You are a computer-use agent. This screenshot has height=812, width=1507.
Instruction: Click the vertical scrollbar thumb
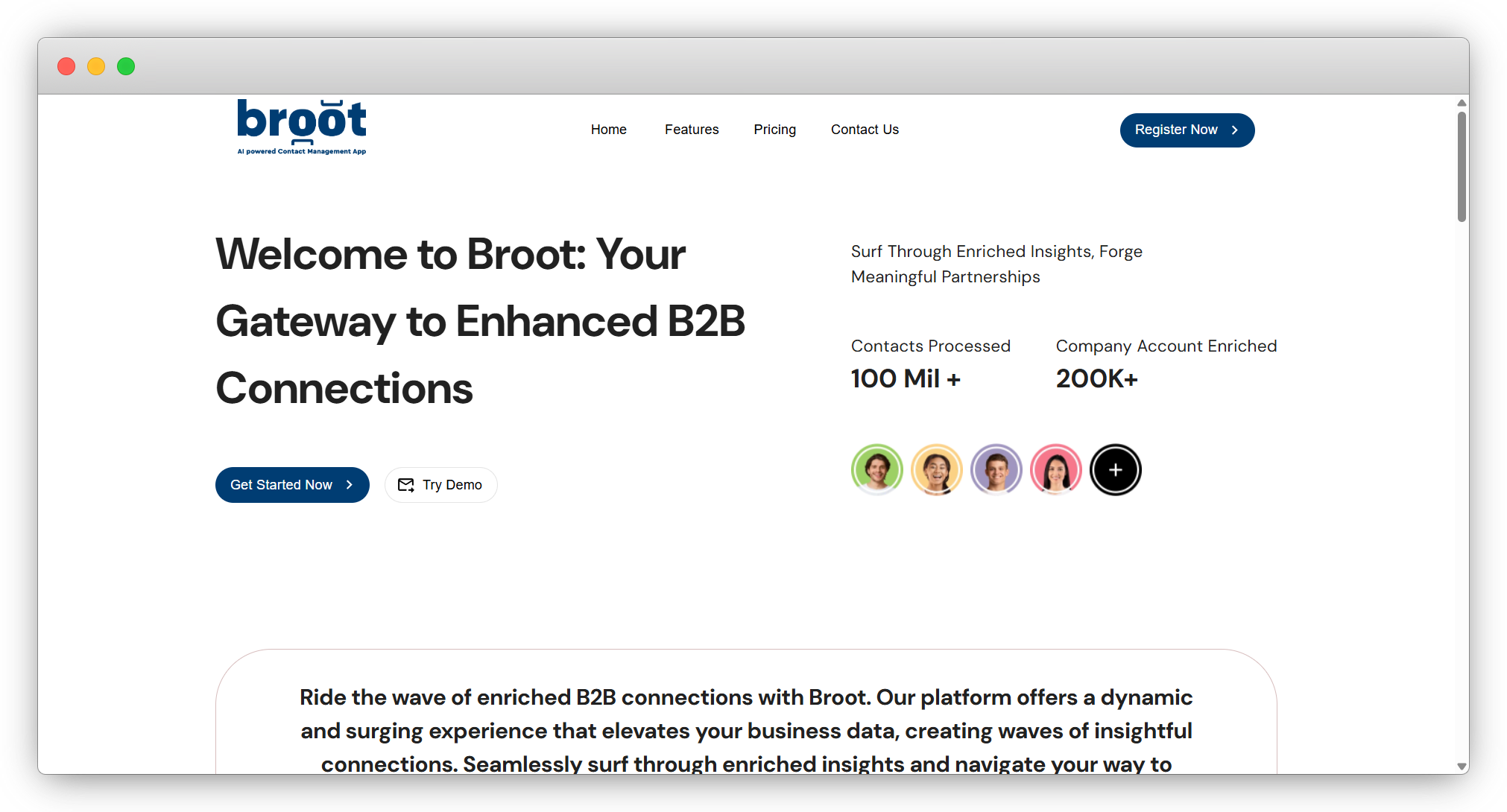[1462, 166]
